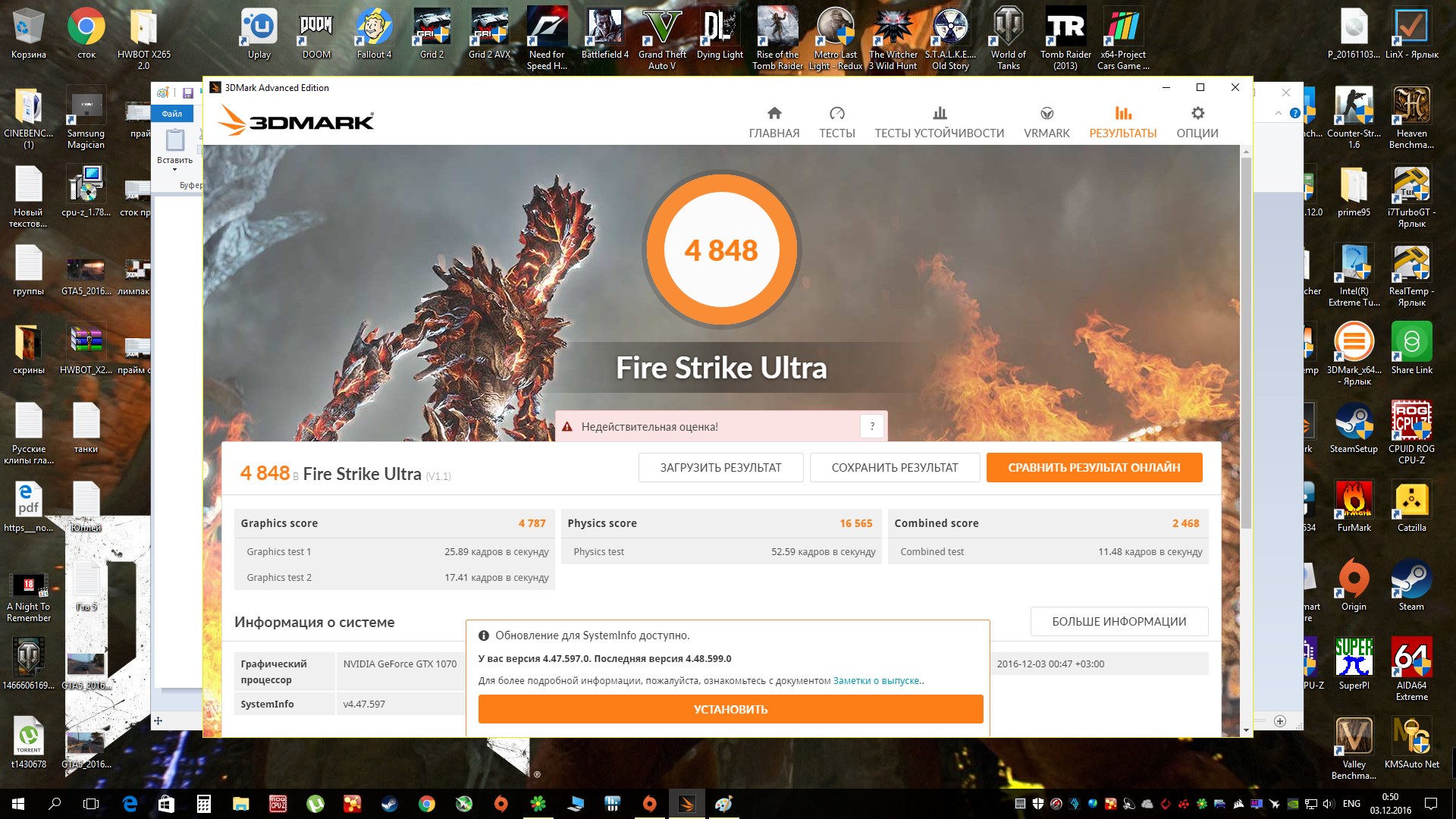Screen dimensions: 1456x819
Task: Click СРАВНИТЬ РЕЗУЛЬТАТ ОНЛАЙН button
Action: (1094, 468)
